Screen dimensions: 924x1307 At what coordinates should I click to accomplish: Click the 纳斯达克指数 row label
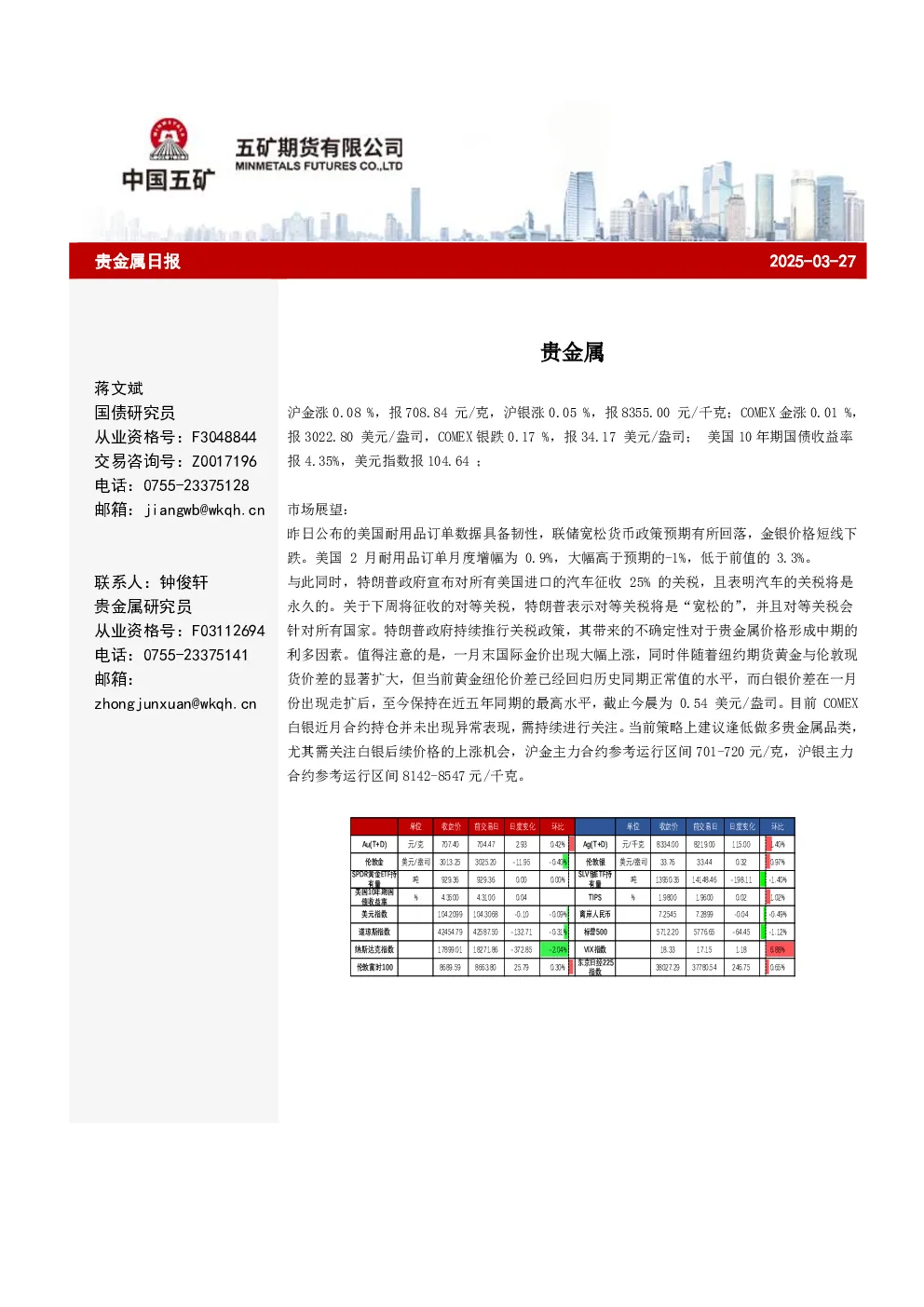[374, 950]
